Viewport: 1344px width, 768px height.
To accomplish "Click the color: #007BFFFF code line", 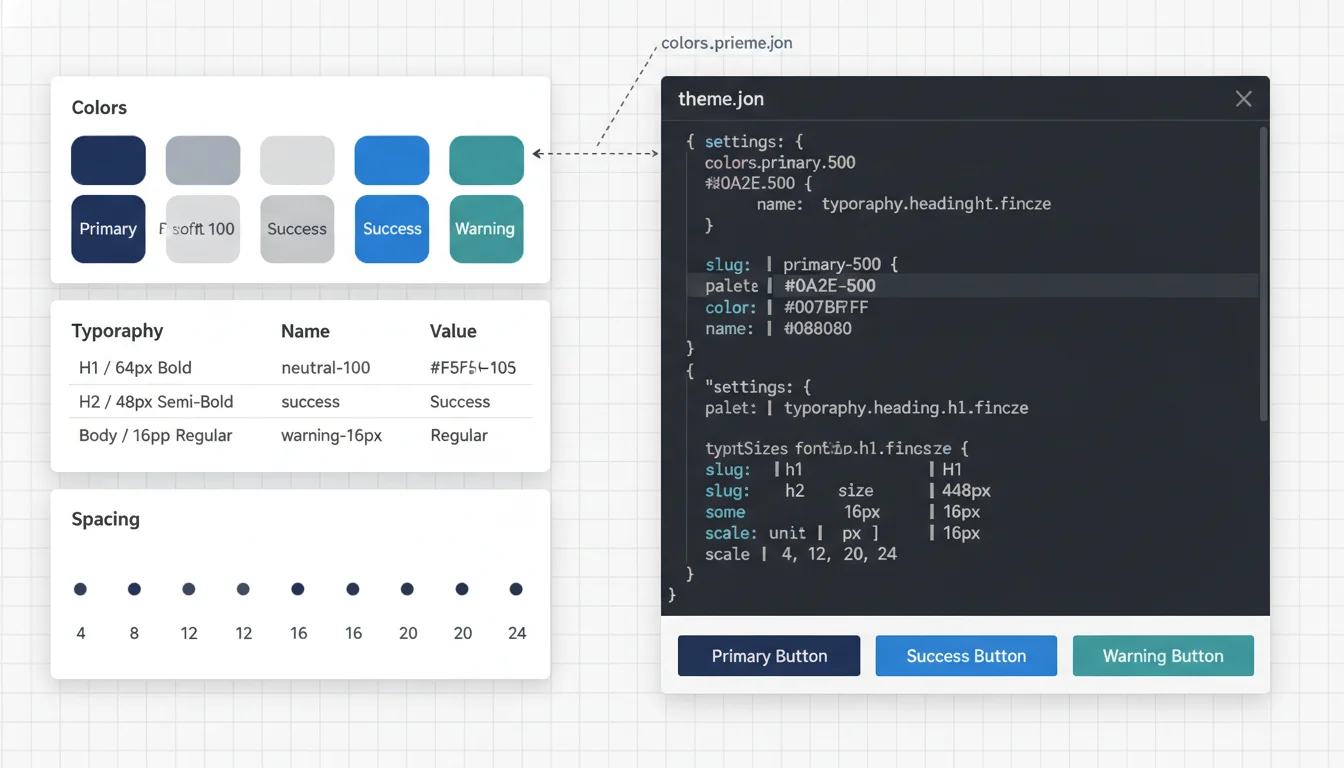I will coord(787,307).
